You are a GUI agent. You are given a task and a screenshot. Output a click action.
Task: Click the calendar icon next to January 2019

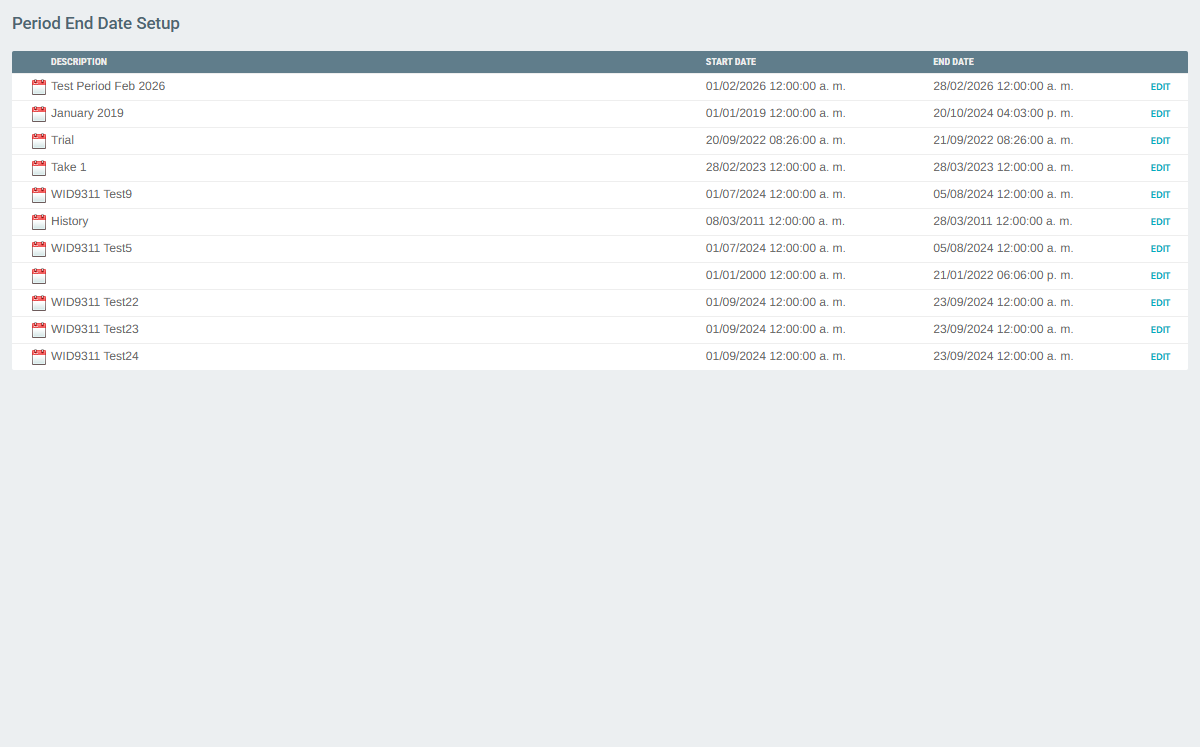pos(39,114)
